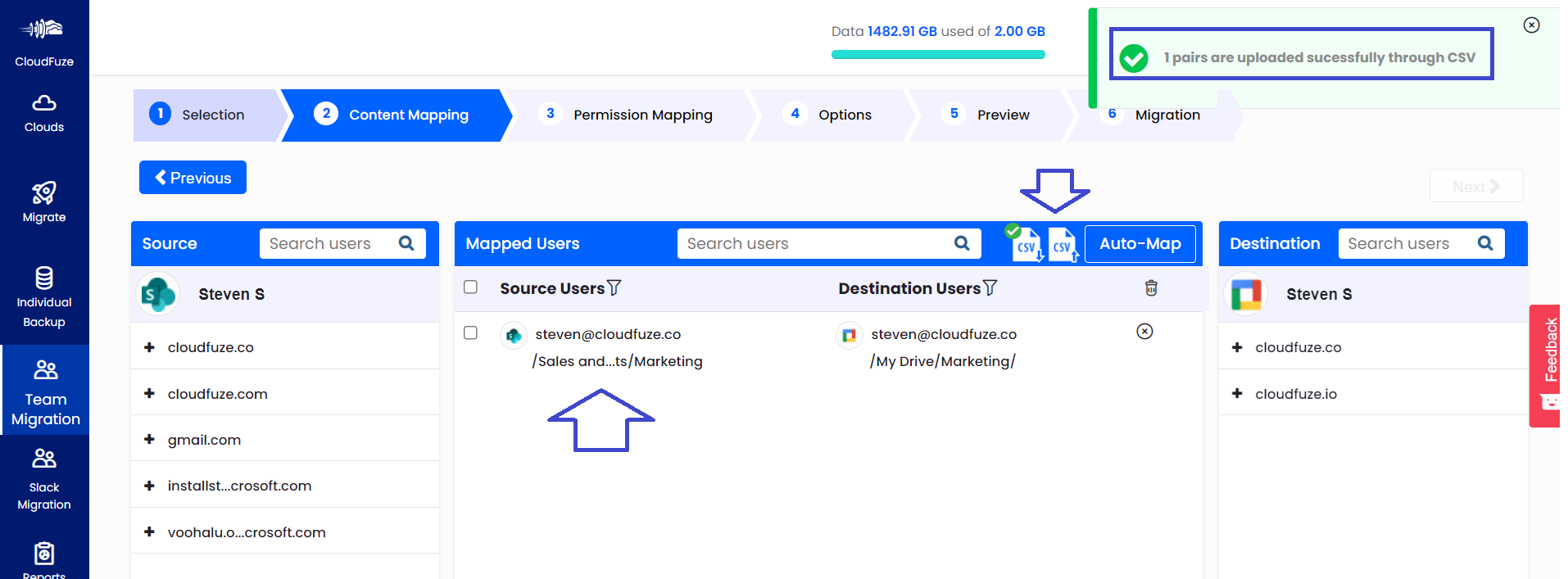Click source path /Sales and...ts/Marketing
Viewport: 1568px width, 579px height.
tap(617, 361)
